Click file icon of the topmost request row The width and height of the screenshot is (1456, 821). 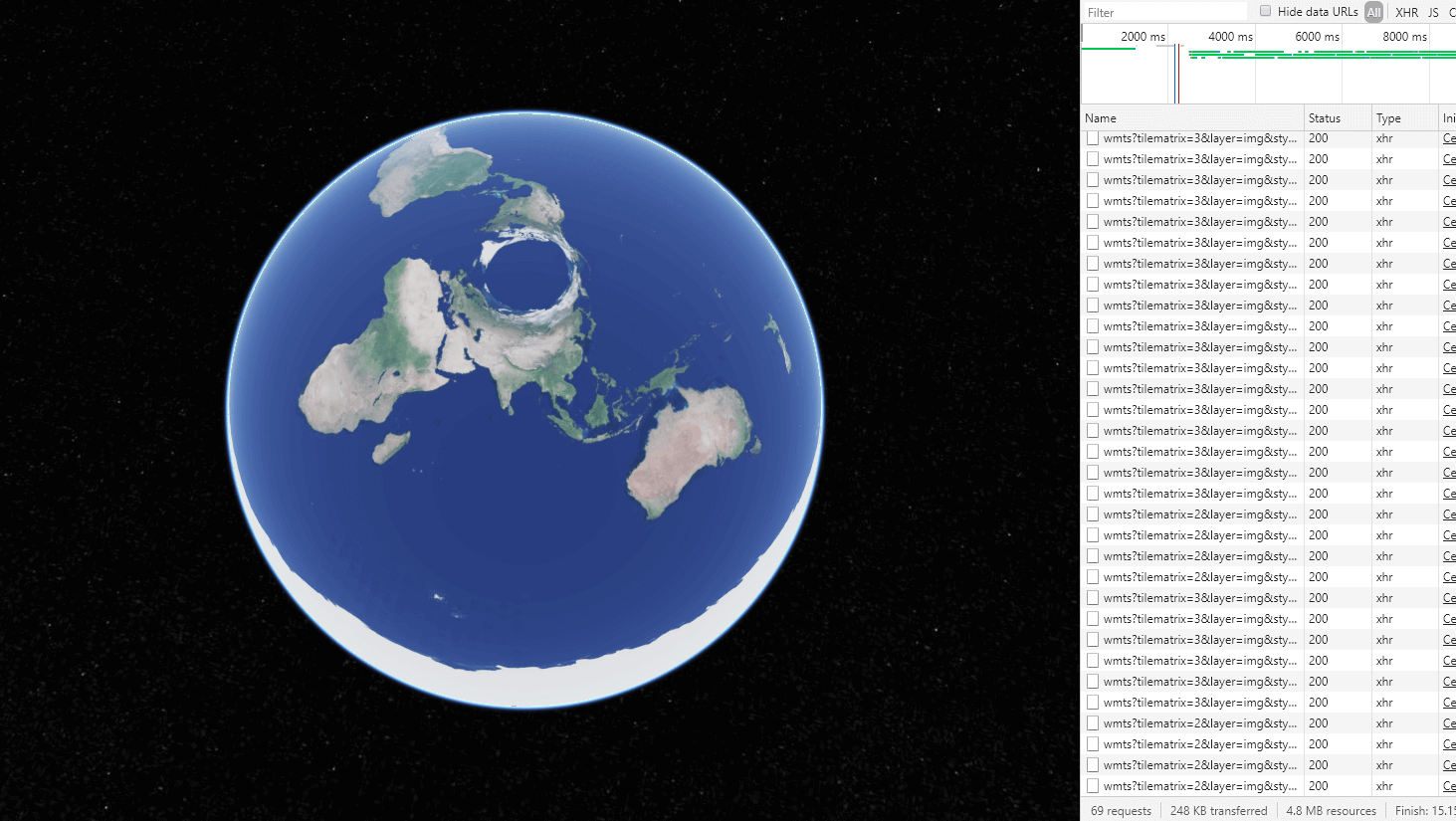point(1093,138)
